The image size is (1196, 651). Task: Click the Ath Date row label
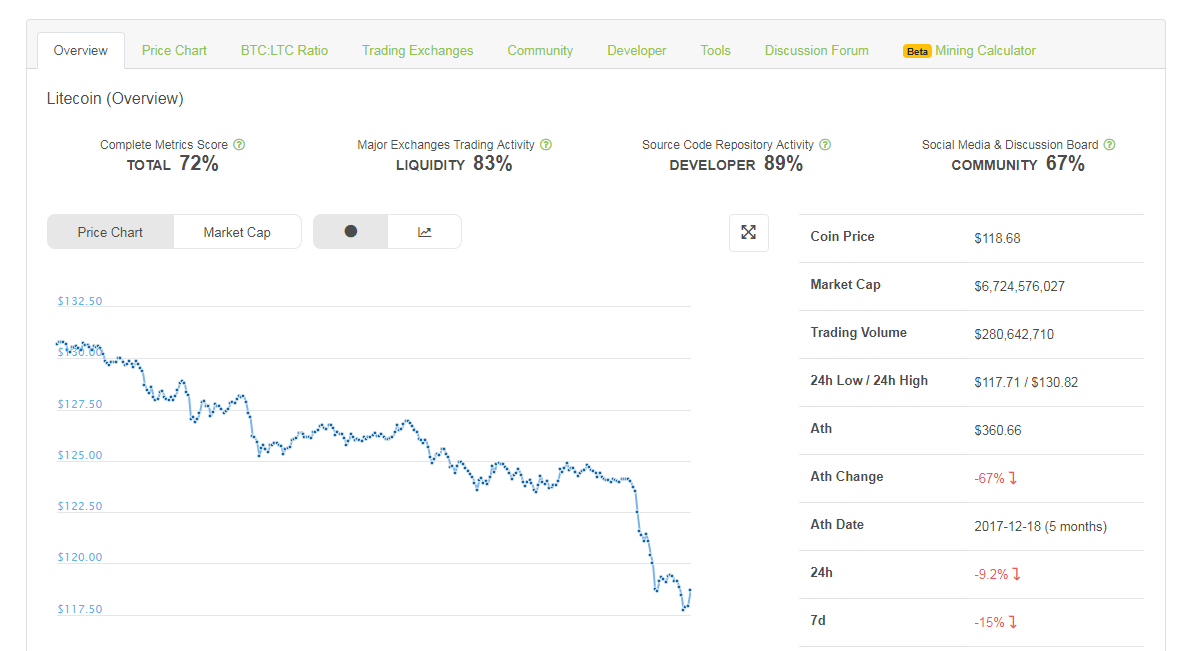click(837, 525)
